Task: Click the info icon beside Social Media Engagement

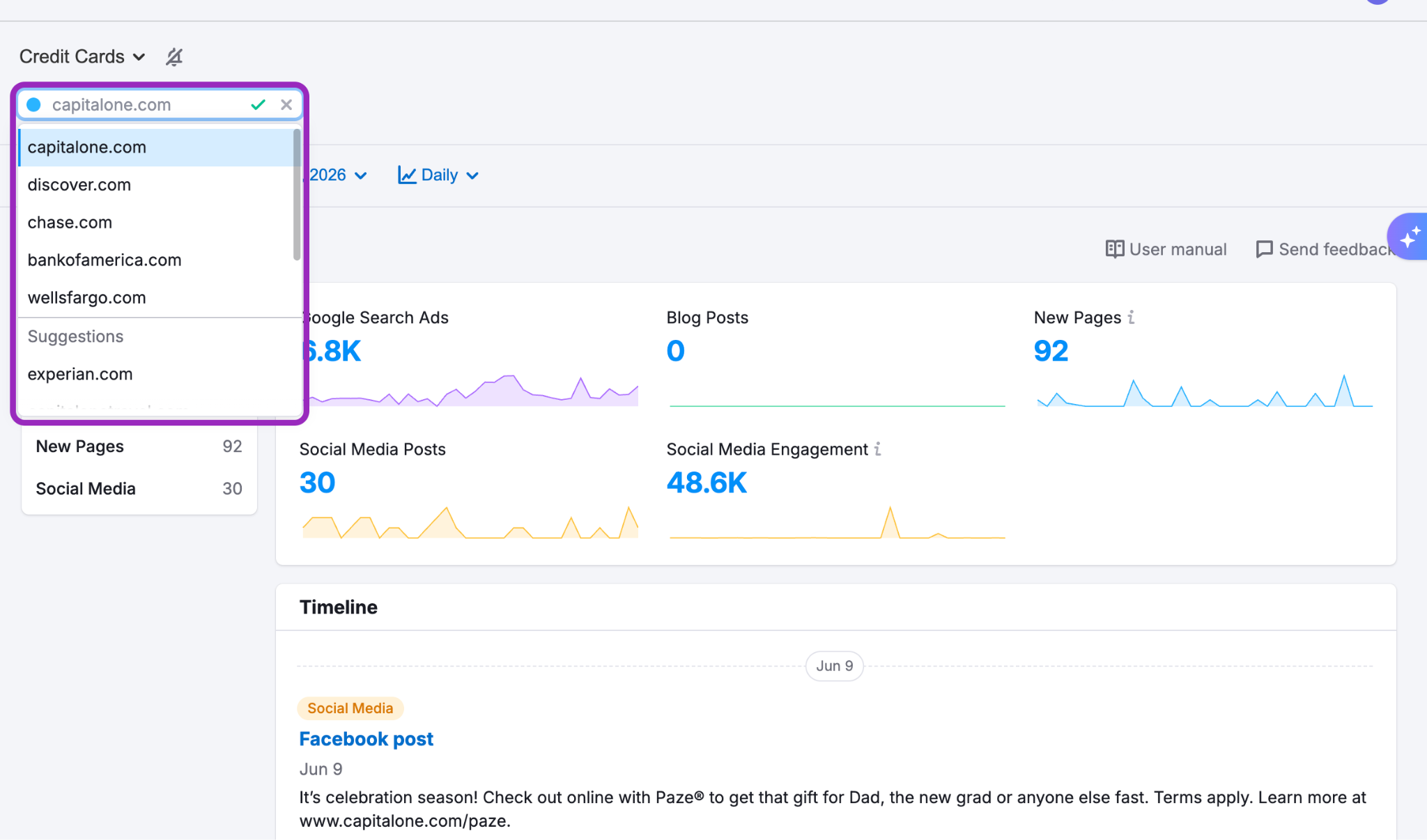Action: 878,449
